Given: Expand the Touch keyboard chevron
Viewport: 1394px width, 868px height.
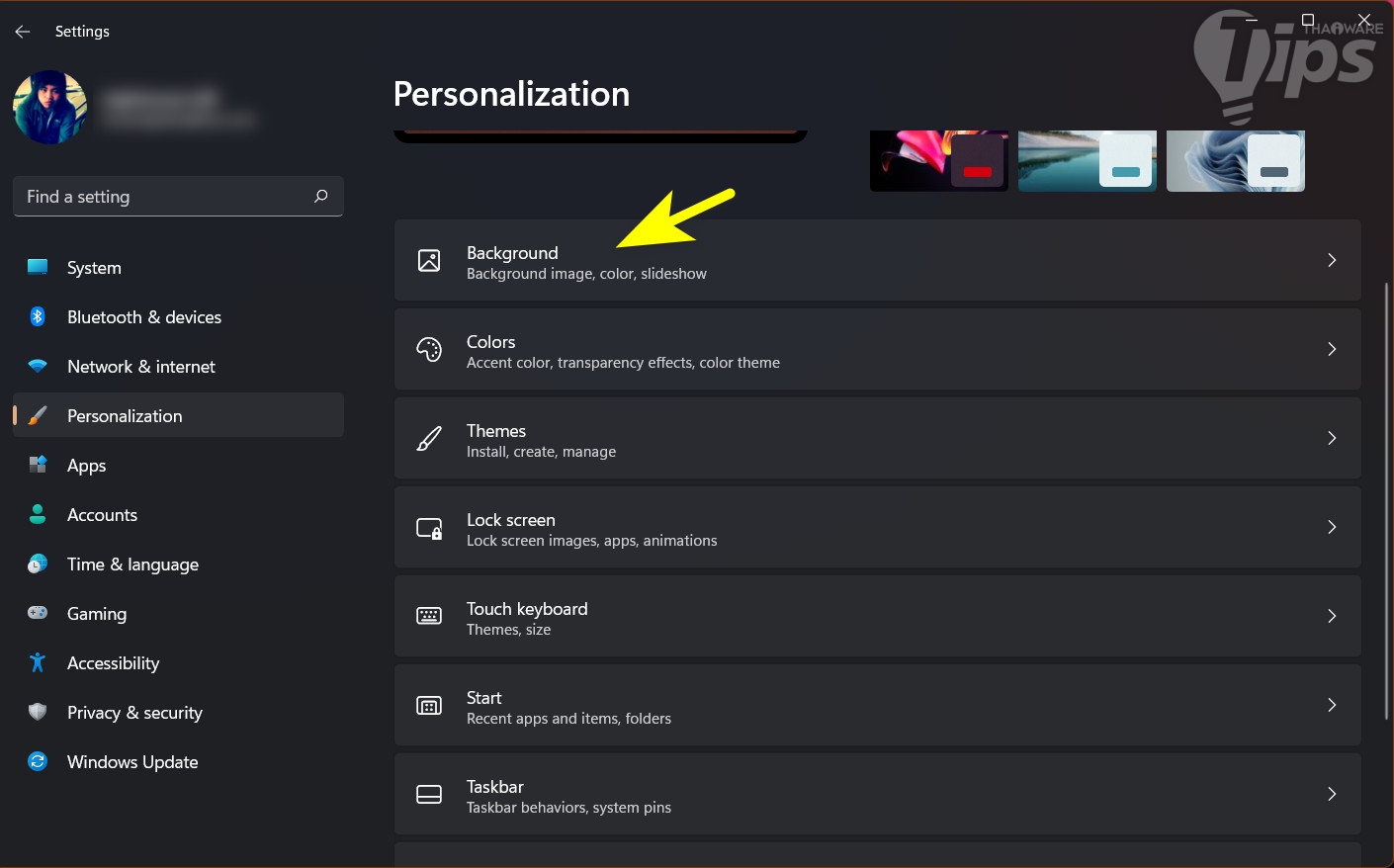Looking at the screenshot, I should (x=1332, y=616).
